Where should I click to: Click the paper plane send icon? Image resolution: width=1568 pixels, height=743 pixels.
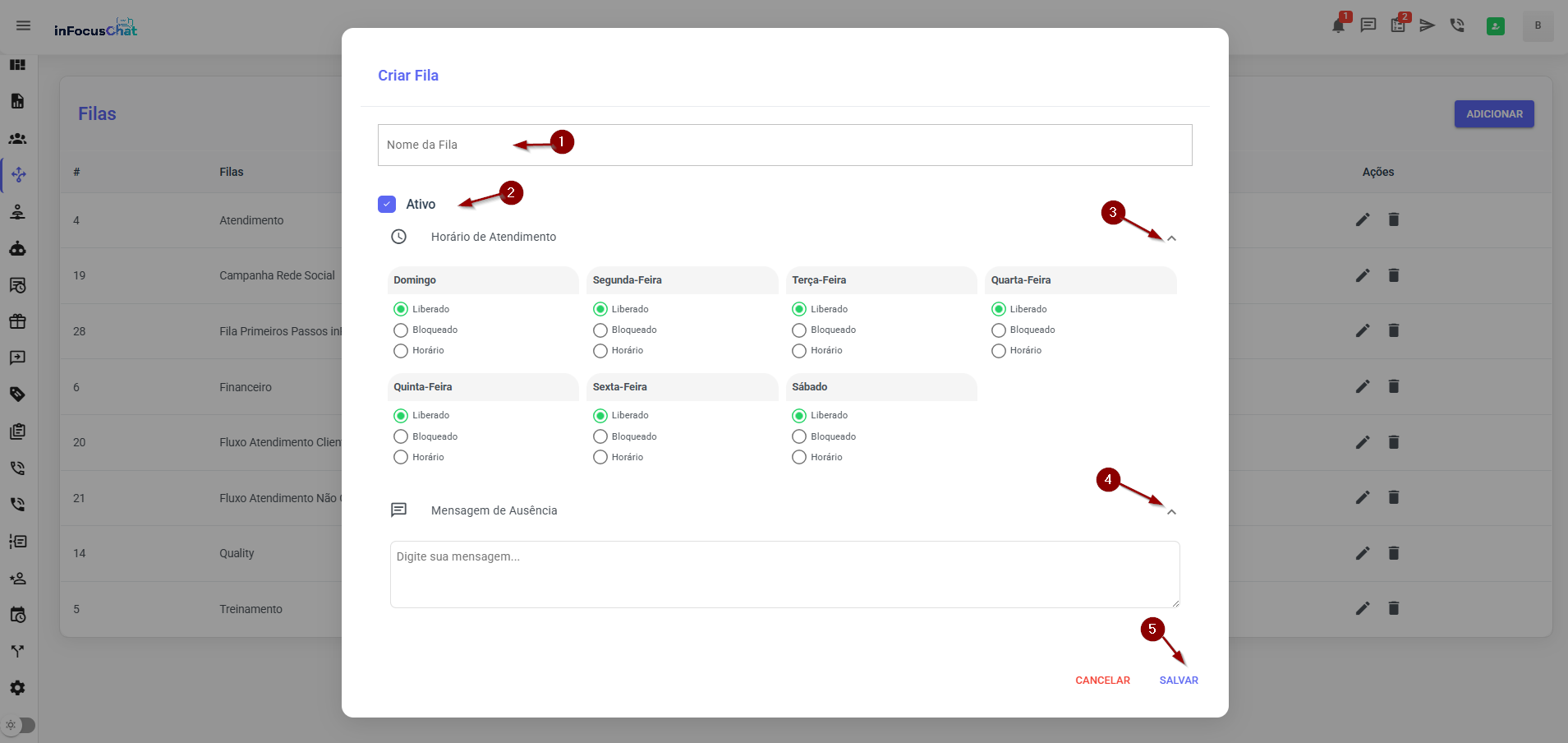pyautogui.click(x=1428, y=25)
